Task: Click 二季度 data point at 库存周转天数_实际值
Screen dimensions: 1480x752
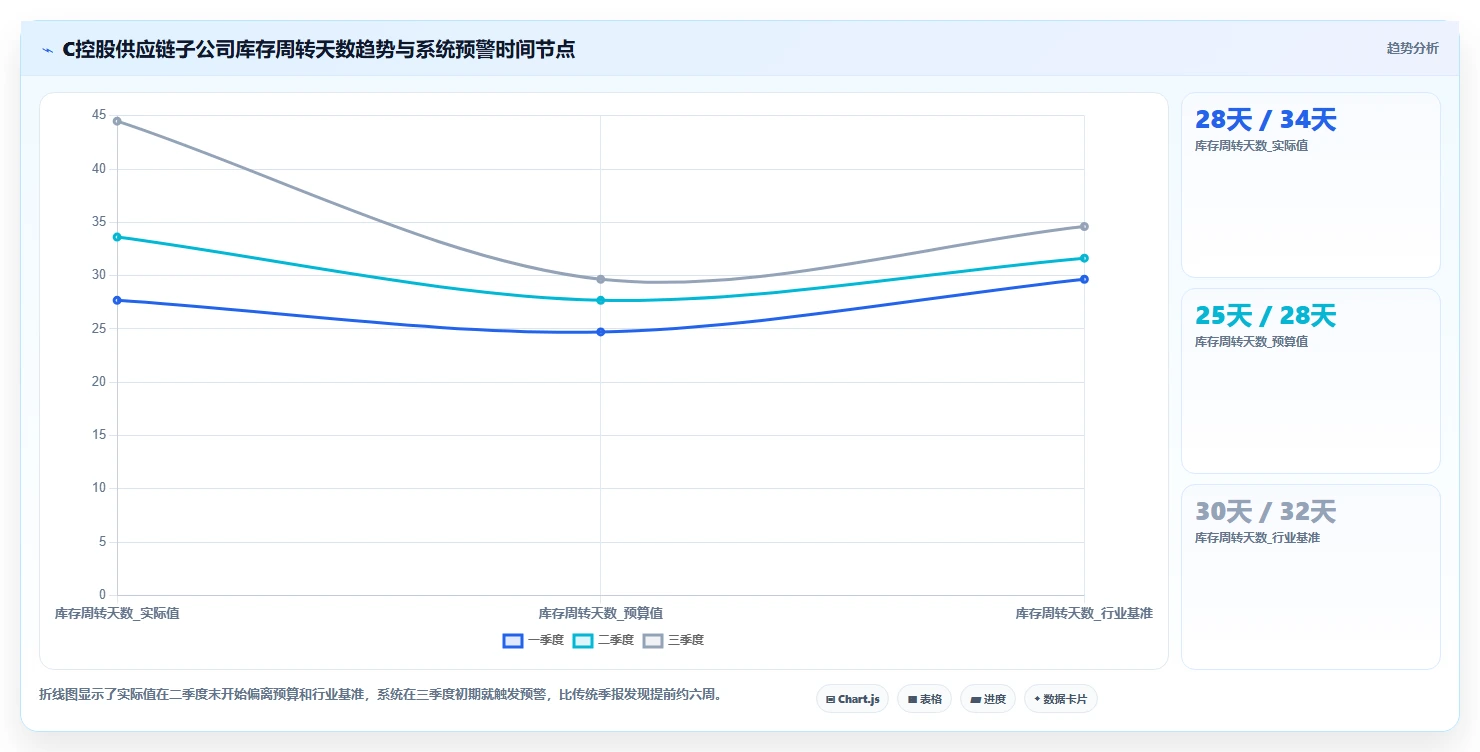Action: pos(117,237)
